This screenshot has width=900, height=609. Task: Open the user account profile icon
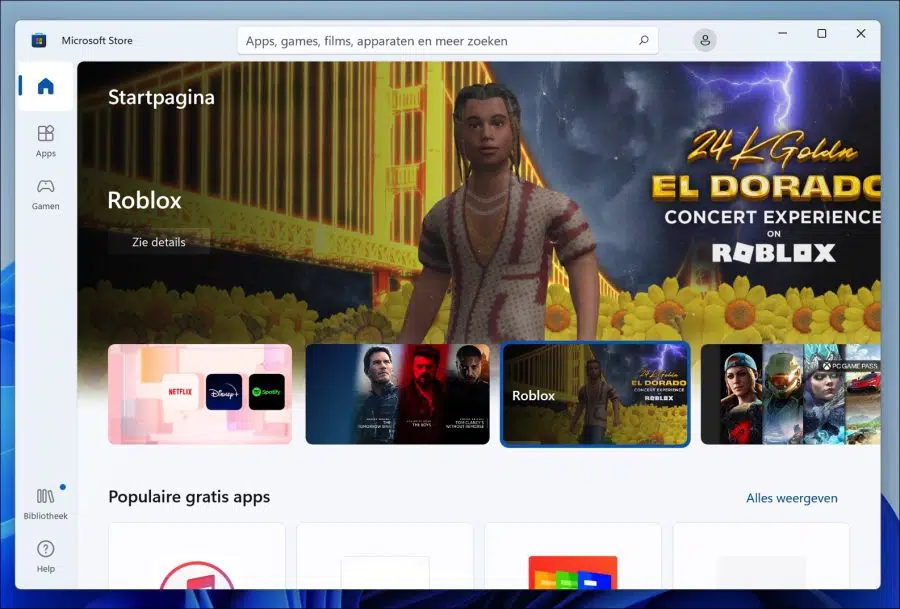pos(705,40)
